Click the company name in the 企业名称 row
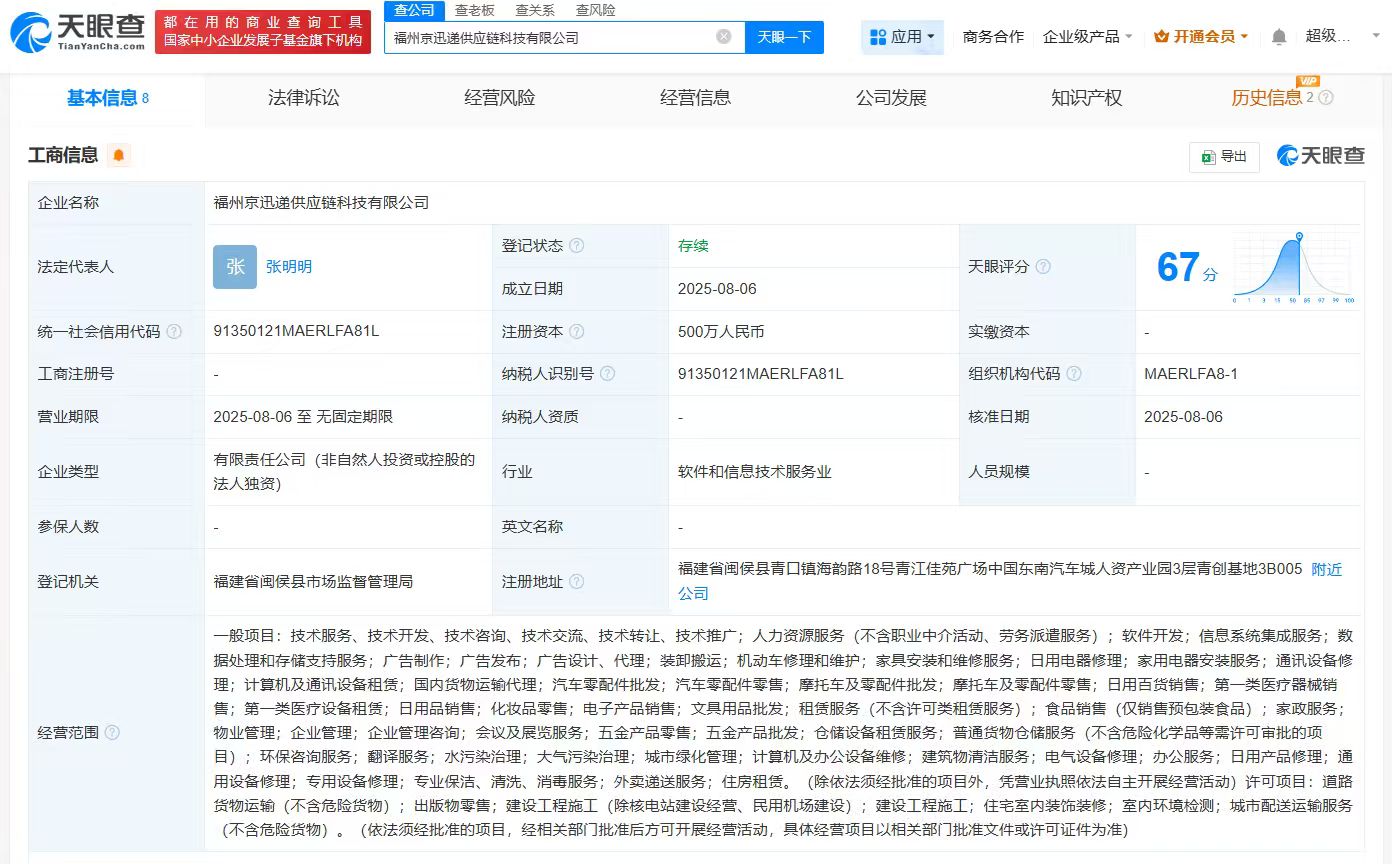This screenshot has height=864, width=1392. click(321, 203)
